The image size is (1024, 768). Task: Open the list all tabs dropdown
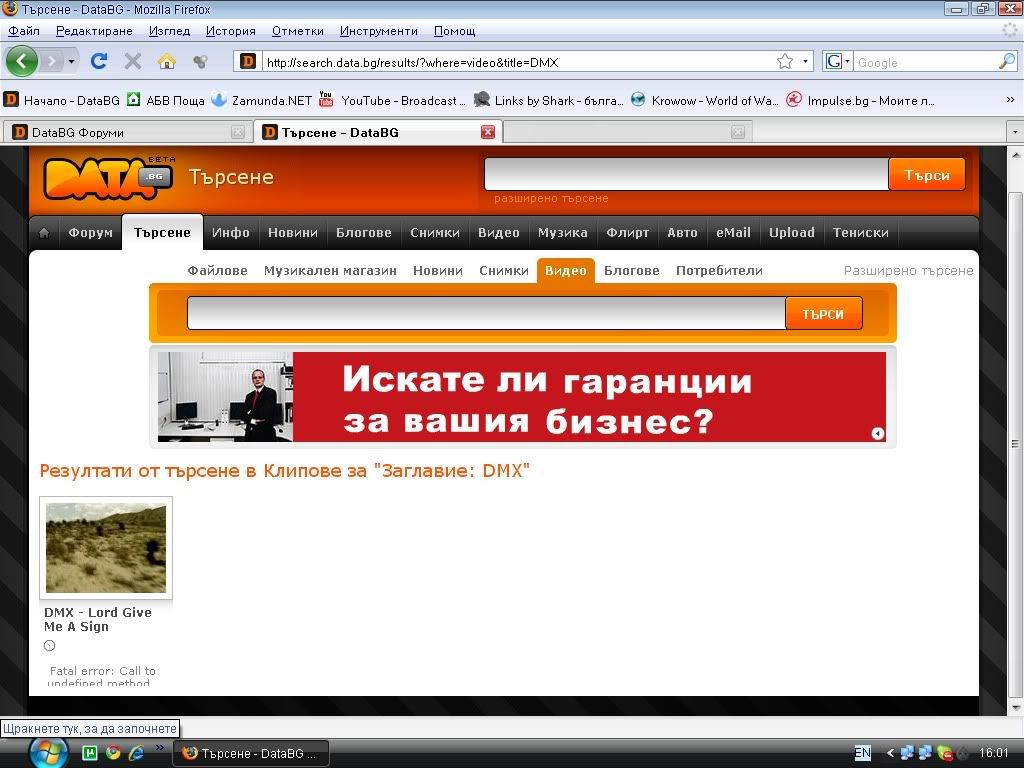pos(1014,133)
